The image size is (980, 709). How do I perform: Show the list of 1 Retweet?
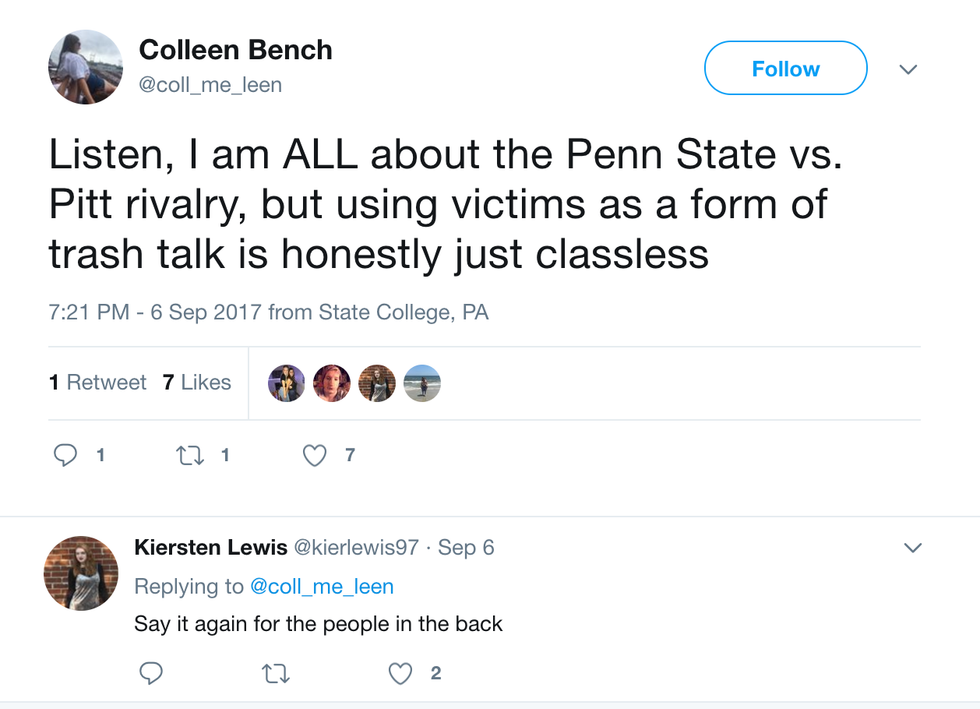click(x=98, y=383)
